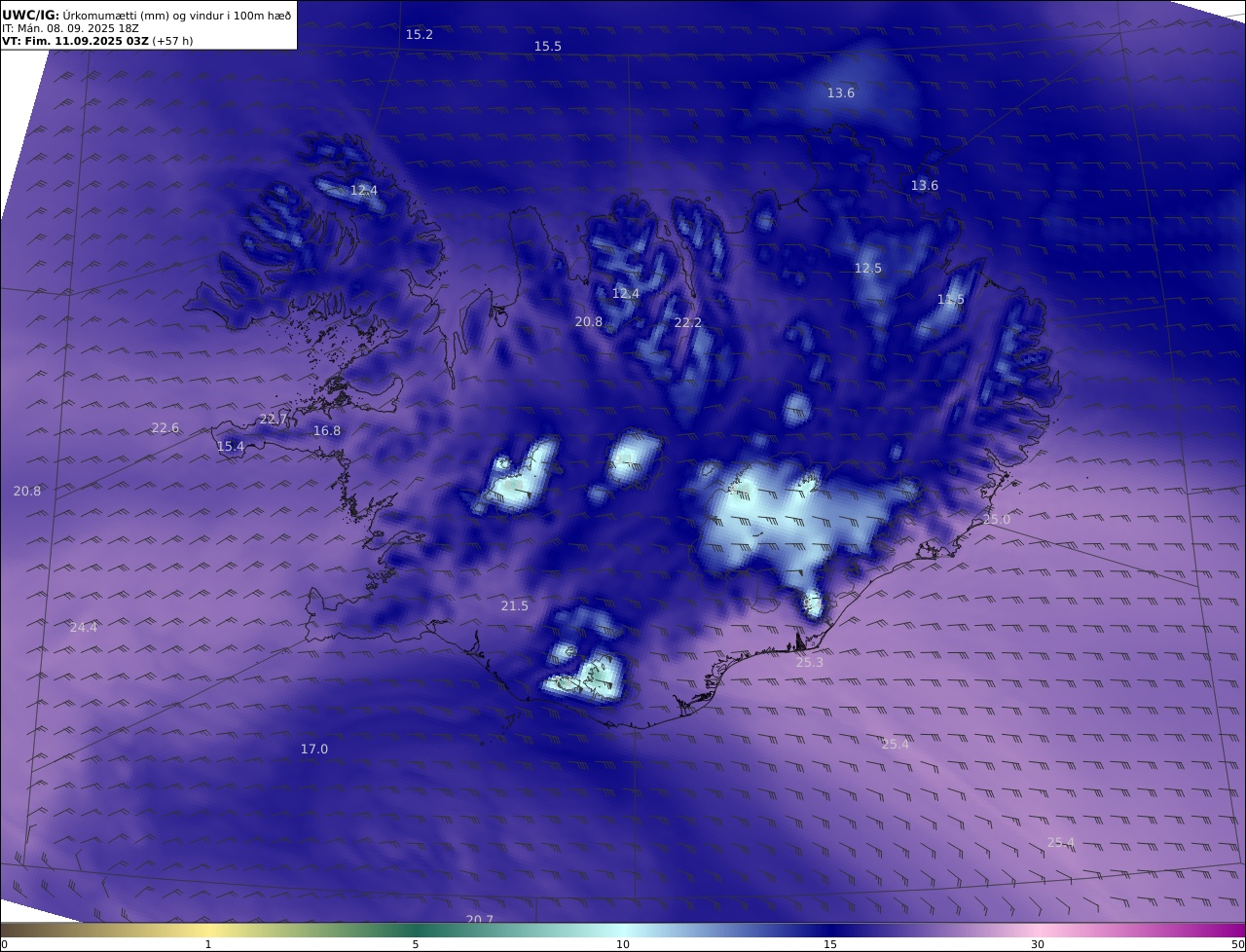The height and width of the screenshot is (952, 1246).
Task: Click the map value 22.6
Action: 165,427
